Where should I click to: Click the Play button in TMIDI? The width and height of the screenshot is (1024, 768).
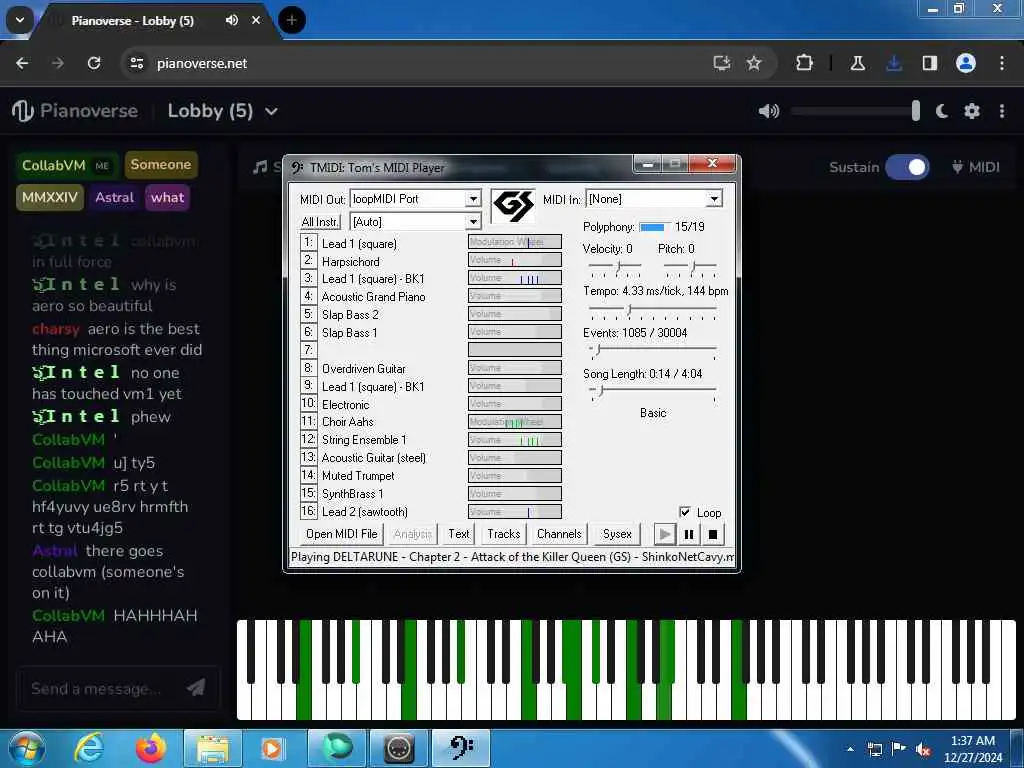[x=664, y=534]
